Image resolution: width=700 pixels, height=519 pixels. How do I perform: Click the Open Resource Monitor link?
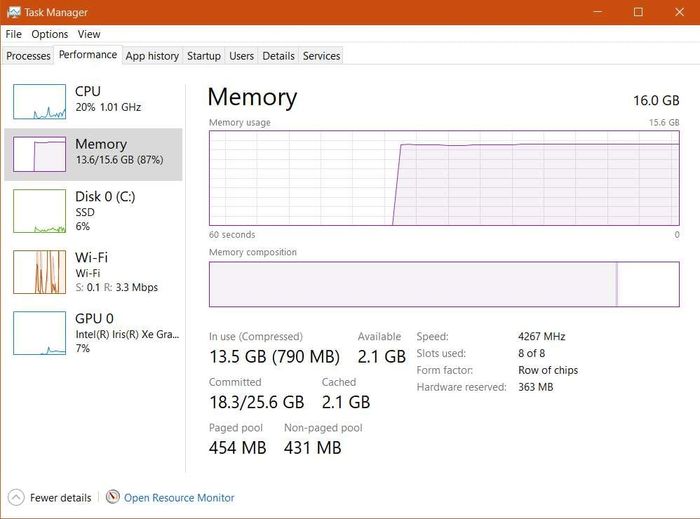[179, 498]
